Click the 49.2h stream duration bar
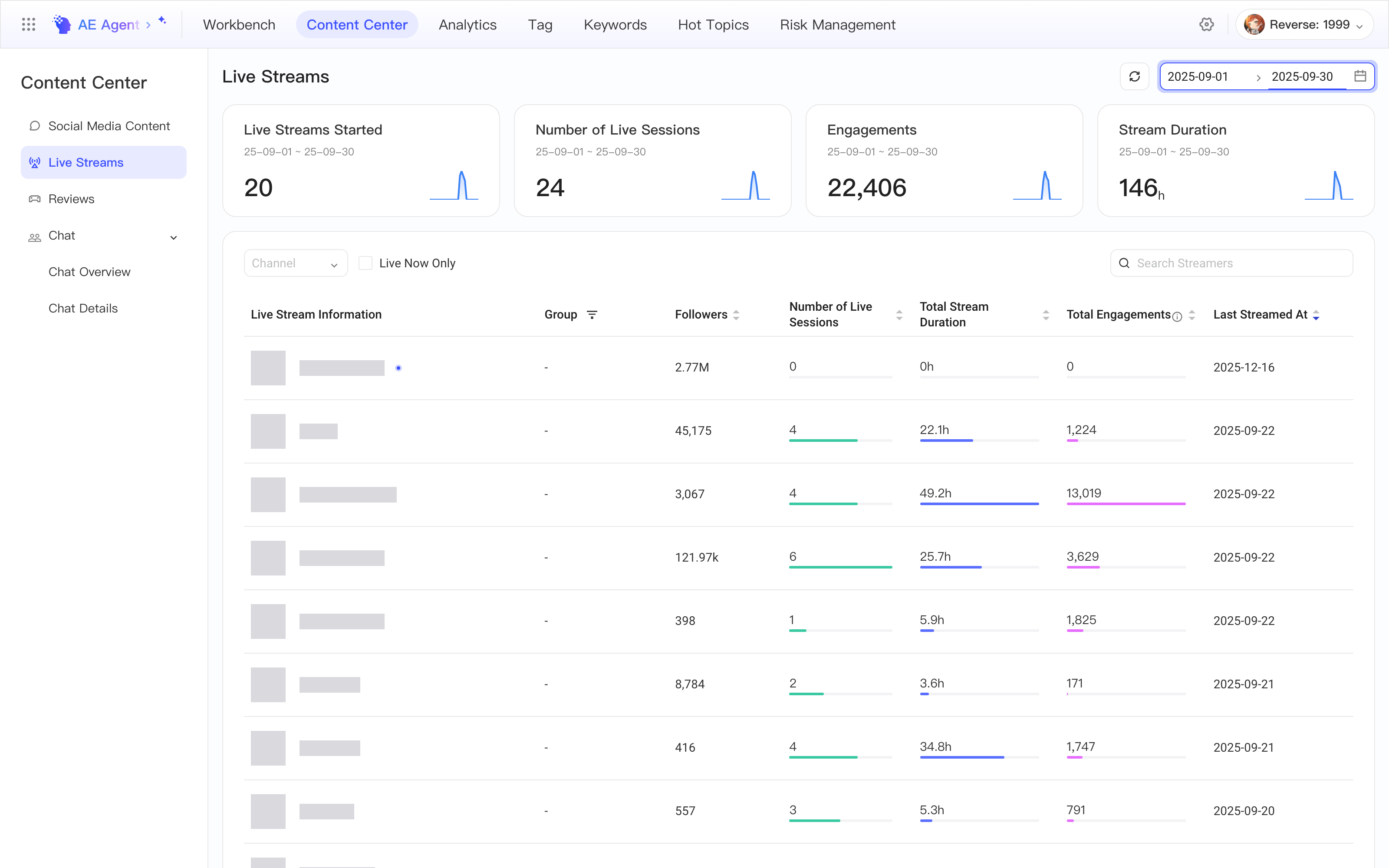Screen dimensions: 1389x868 pos(979,503)
